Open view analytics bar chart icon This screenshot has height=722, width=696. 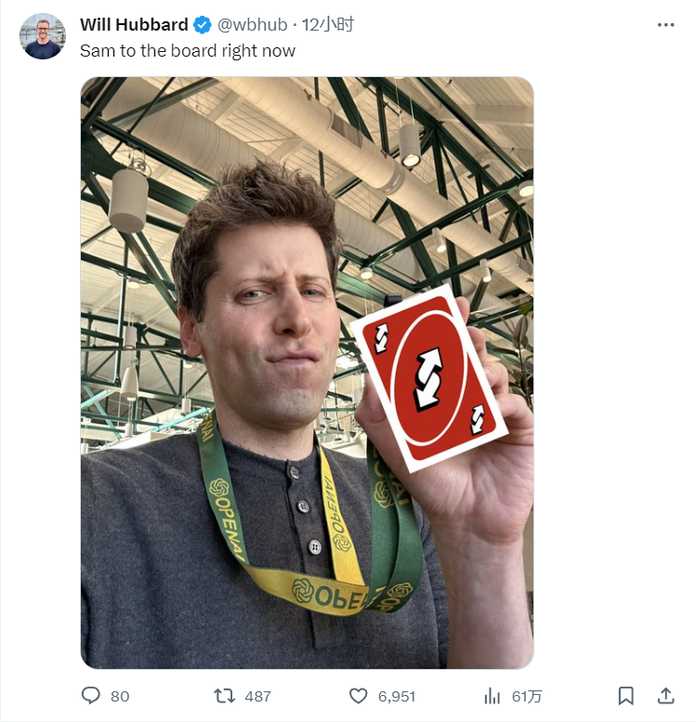[492, 696]
